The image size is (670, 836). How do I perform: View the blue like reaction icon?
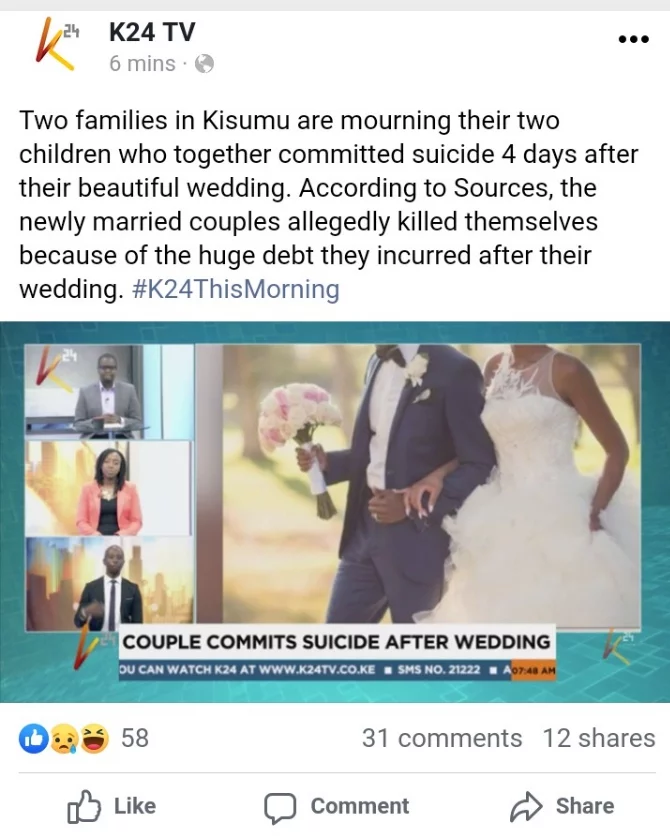(34, 739)
